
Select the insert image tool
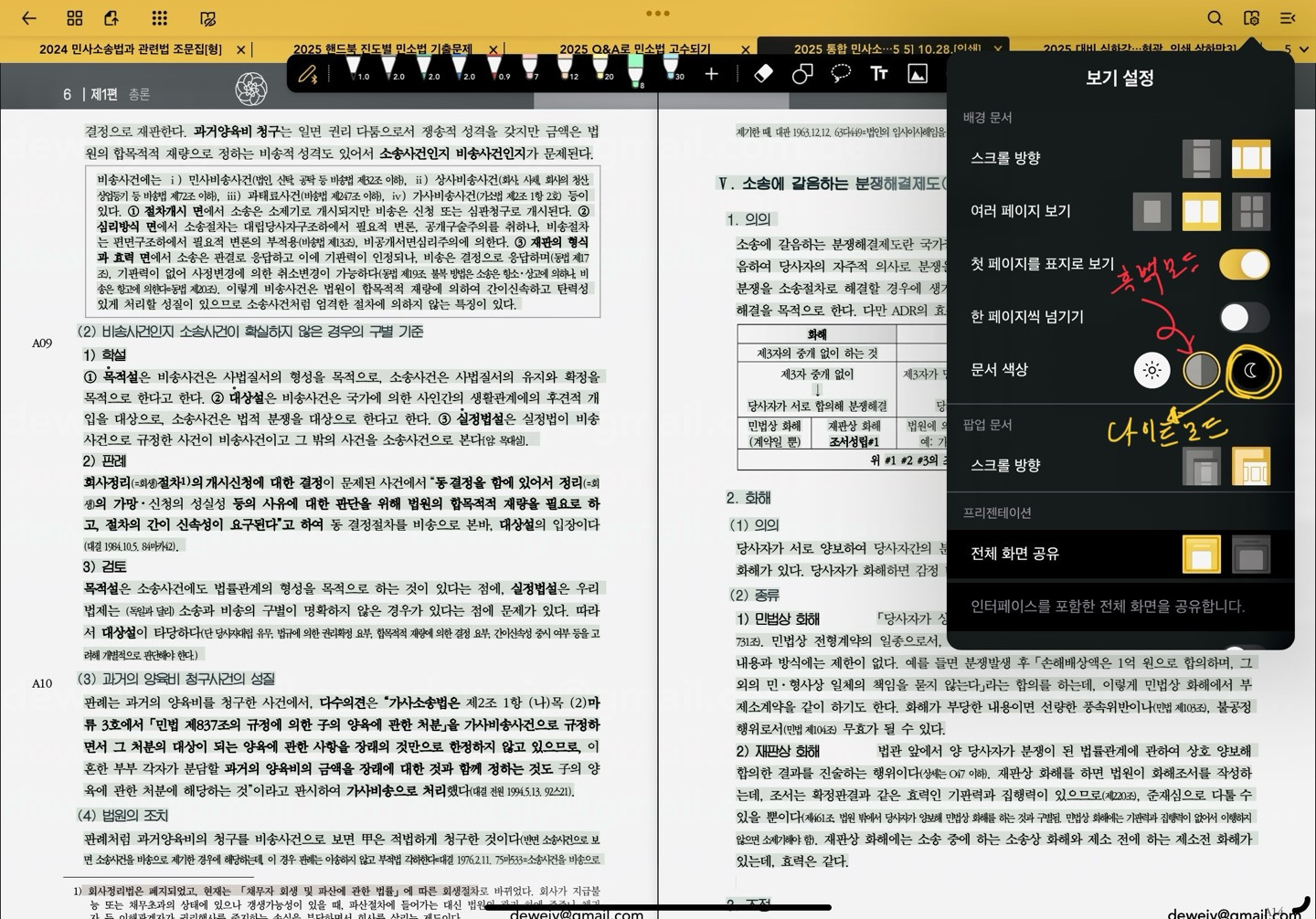tap(918, 74)
